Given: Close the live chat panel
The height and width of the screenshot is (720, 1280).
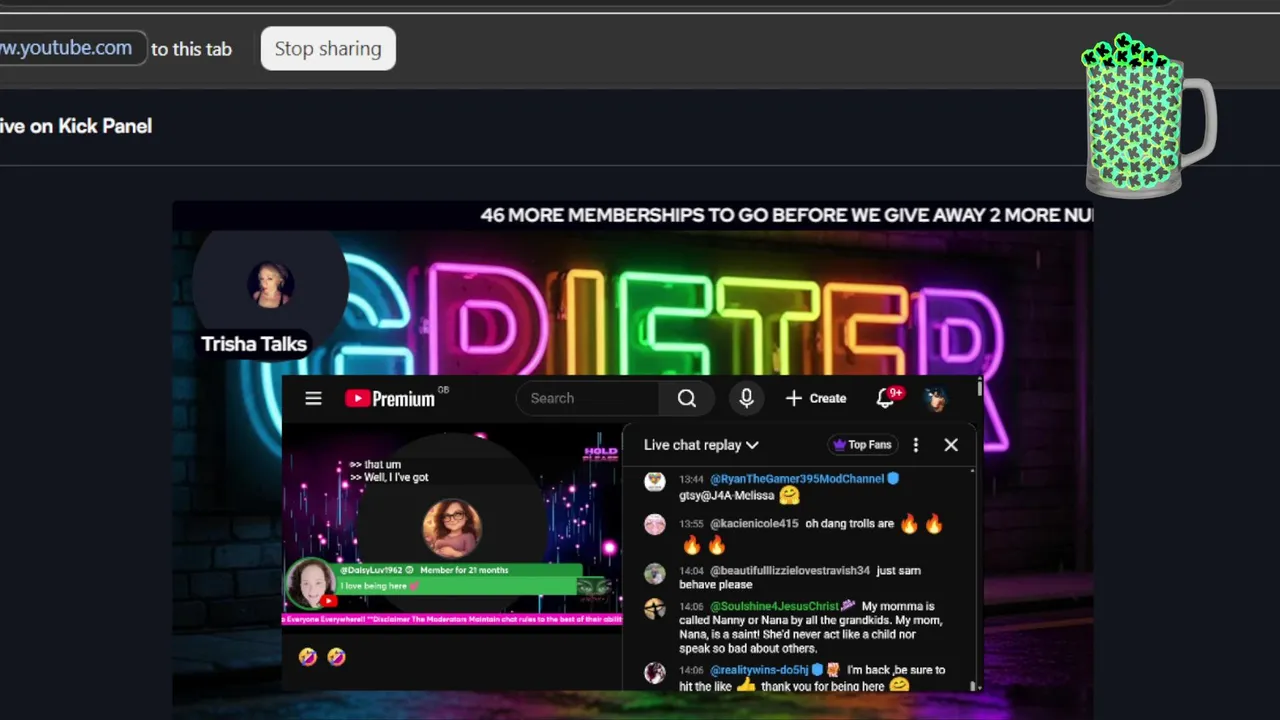Looking at the screenshot, I should click(951, 445).
